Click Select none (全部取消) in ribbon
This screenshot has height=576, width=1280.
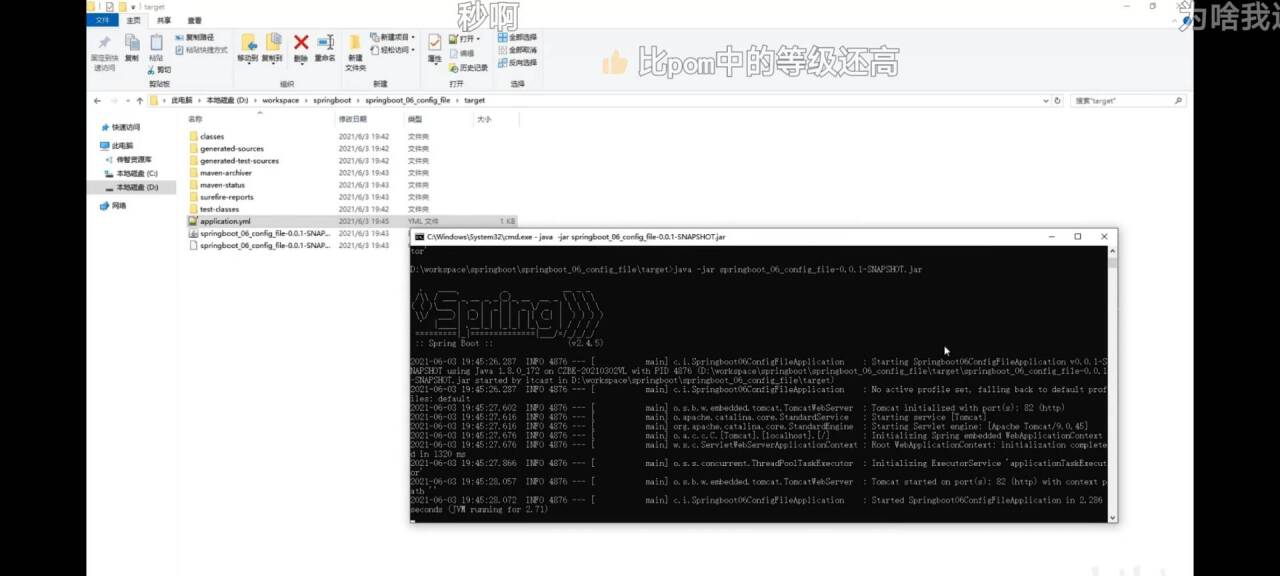click(x=517, y=50)
